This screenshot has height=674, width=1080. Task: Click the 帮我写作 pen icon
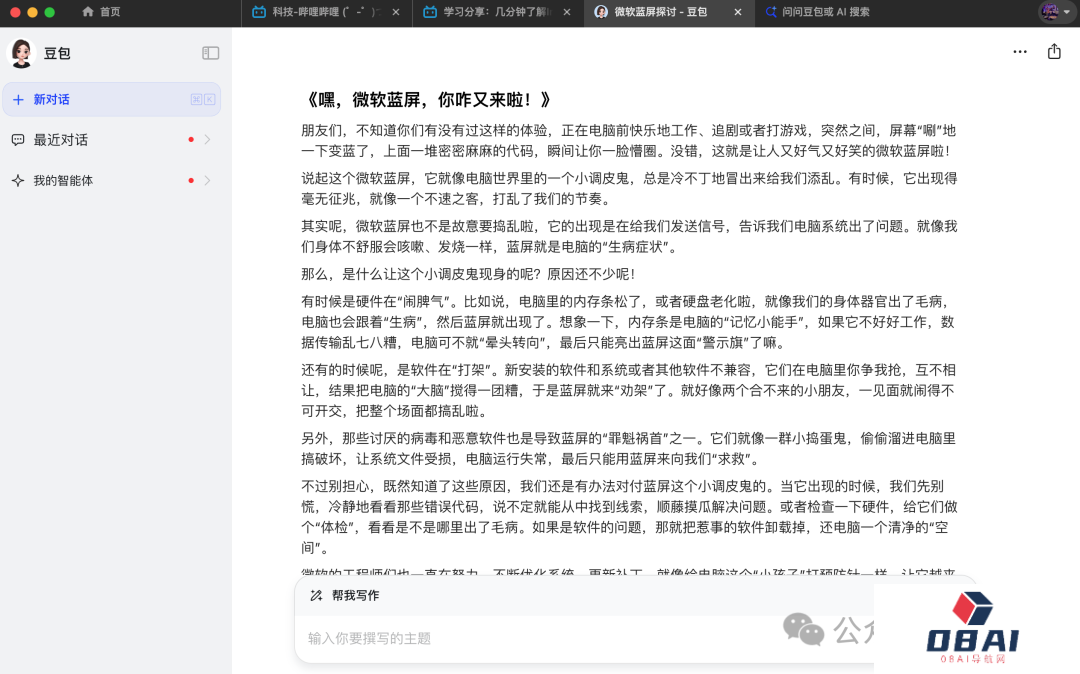pos(316,596)
